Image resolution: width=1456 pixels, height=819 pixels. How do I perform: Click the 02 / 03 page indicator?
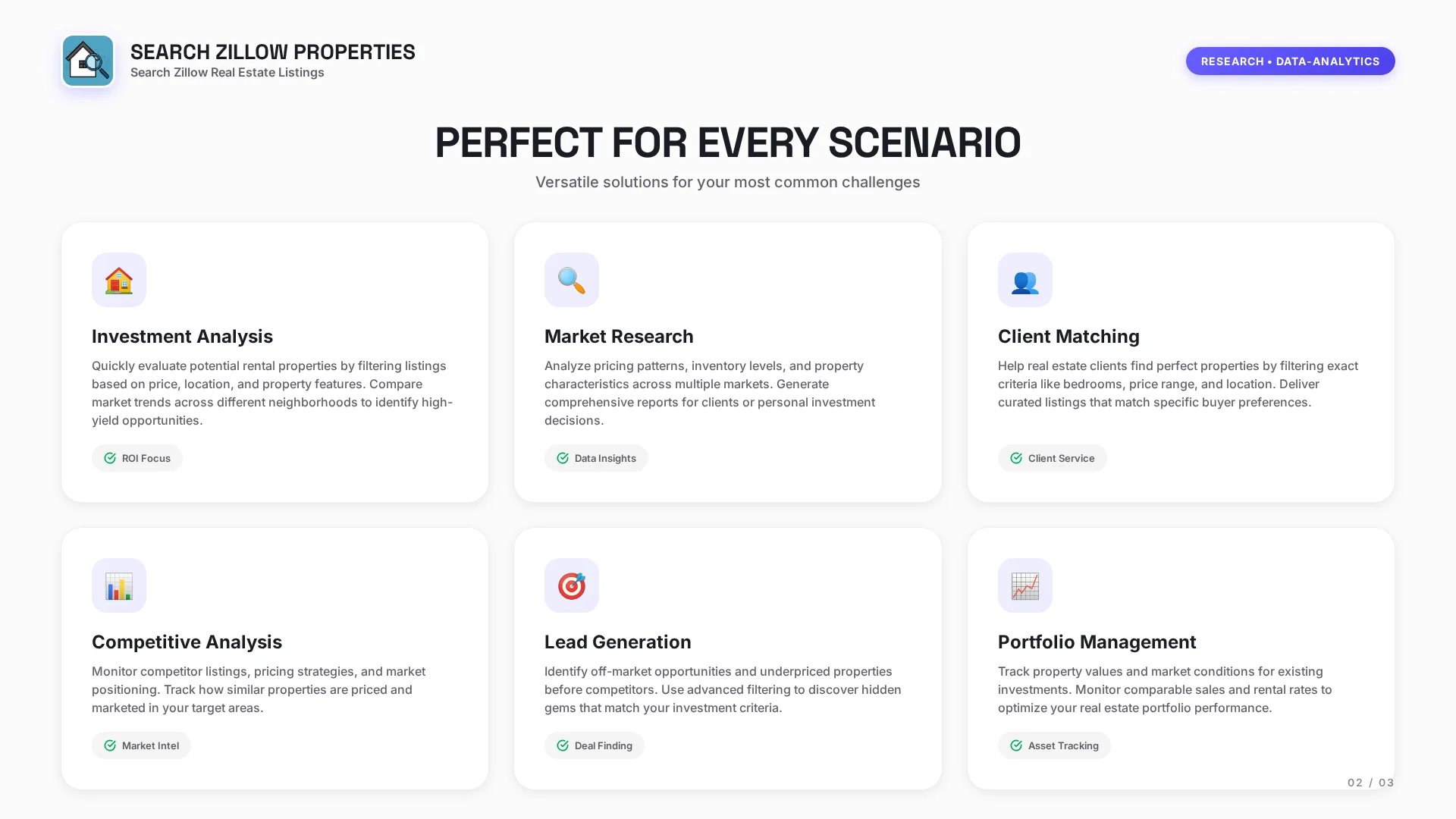tap(1370, 783)
